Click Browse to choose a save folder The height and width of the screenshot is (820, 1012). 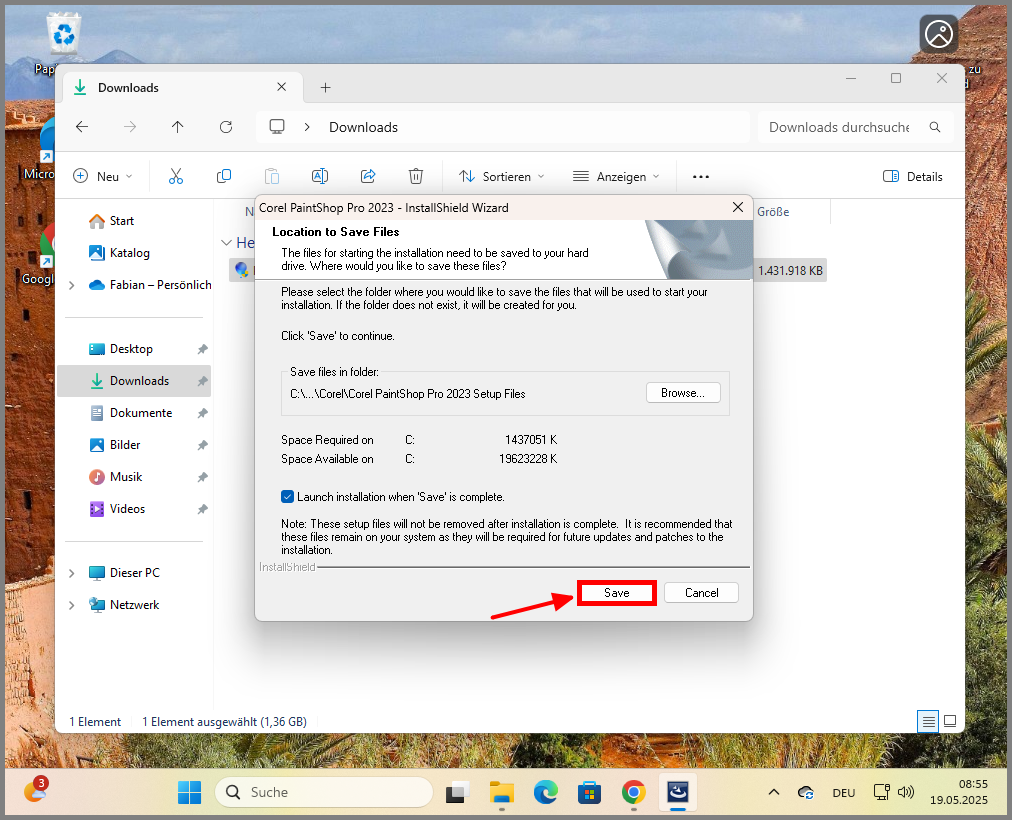(x=682, y=392)
